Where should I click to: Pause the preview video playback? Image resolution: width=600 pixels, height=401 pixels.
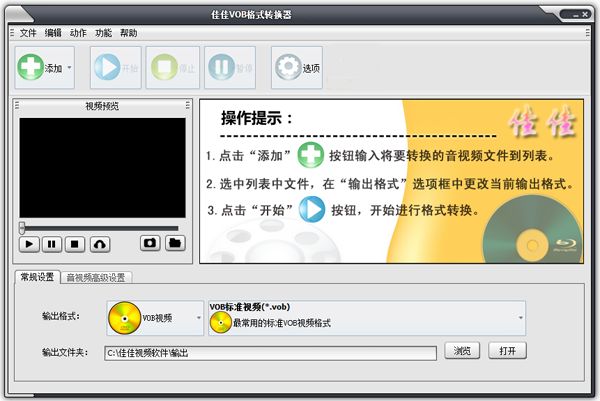coord(52,244)
